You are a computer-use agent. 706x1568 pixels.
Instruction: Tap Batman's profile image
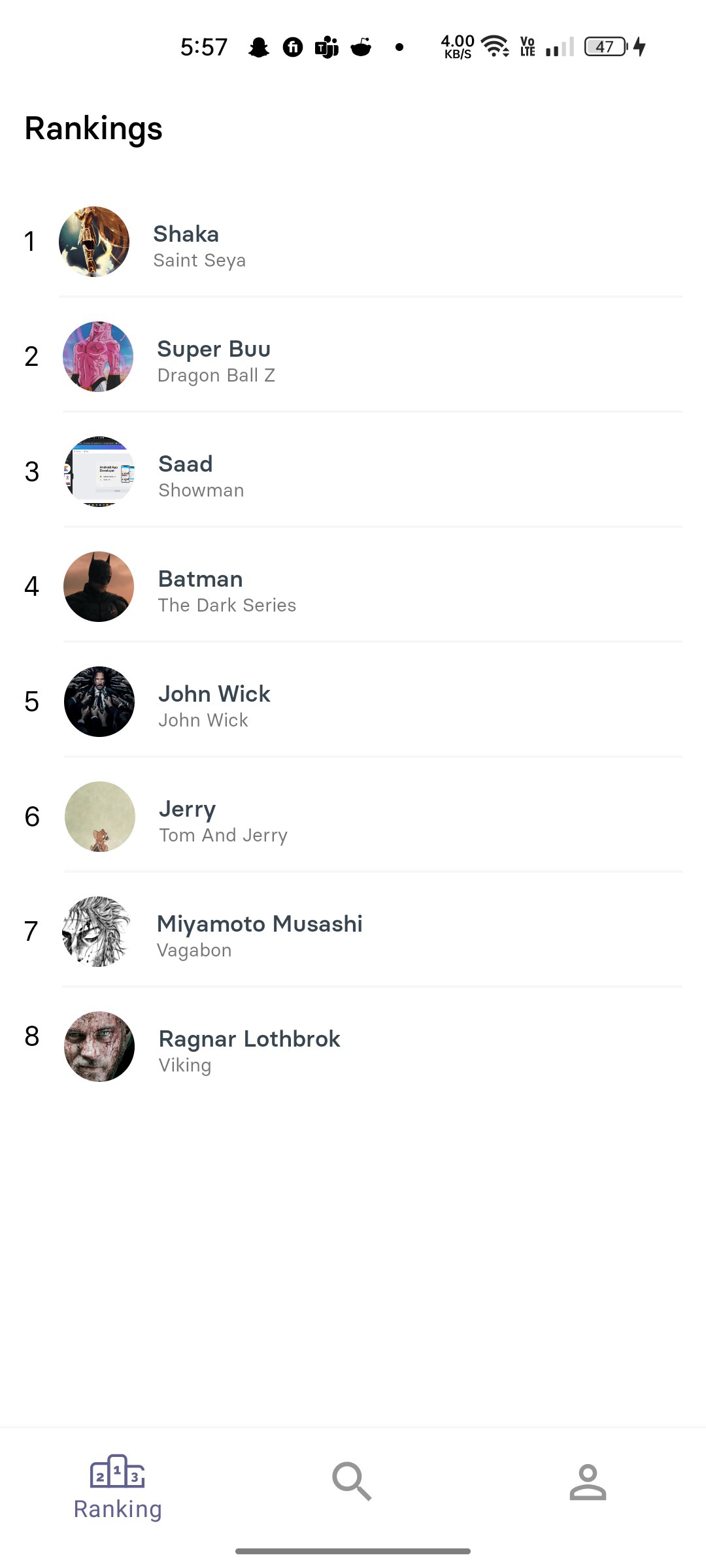(99, 587)
